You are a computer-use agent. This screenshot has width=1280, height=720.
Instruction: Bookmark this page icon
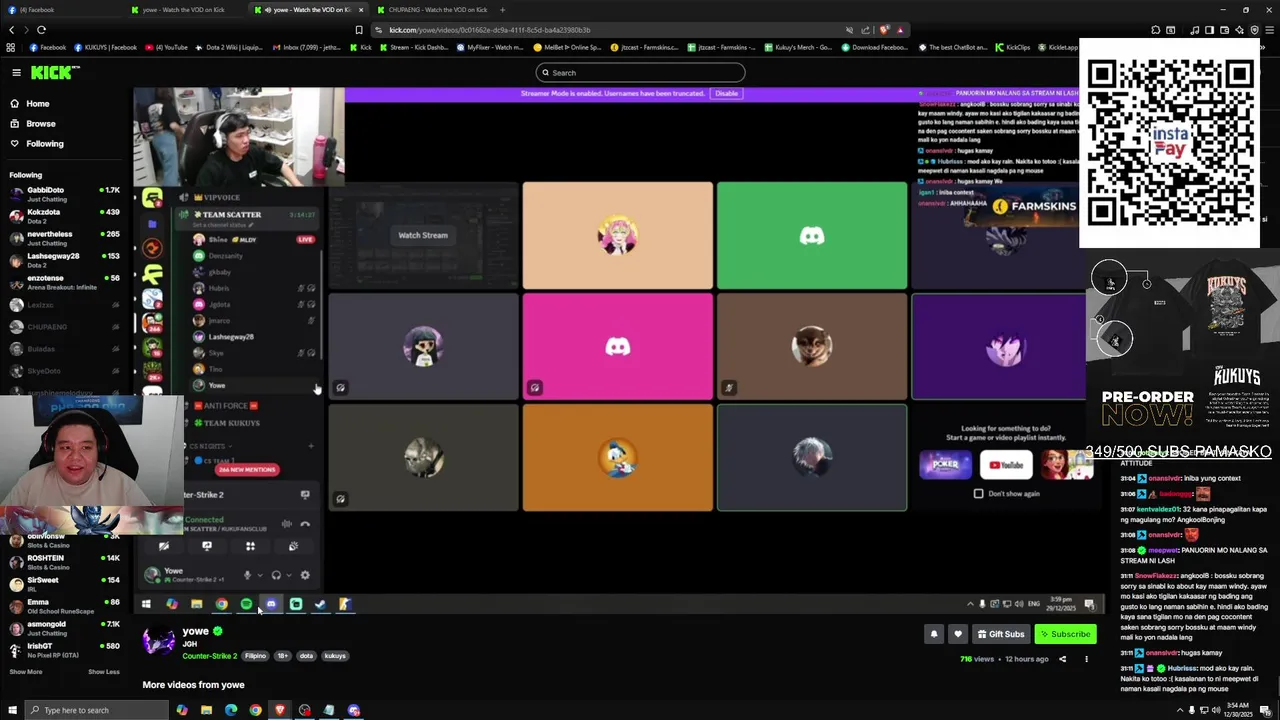click(359, 30)
